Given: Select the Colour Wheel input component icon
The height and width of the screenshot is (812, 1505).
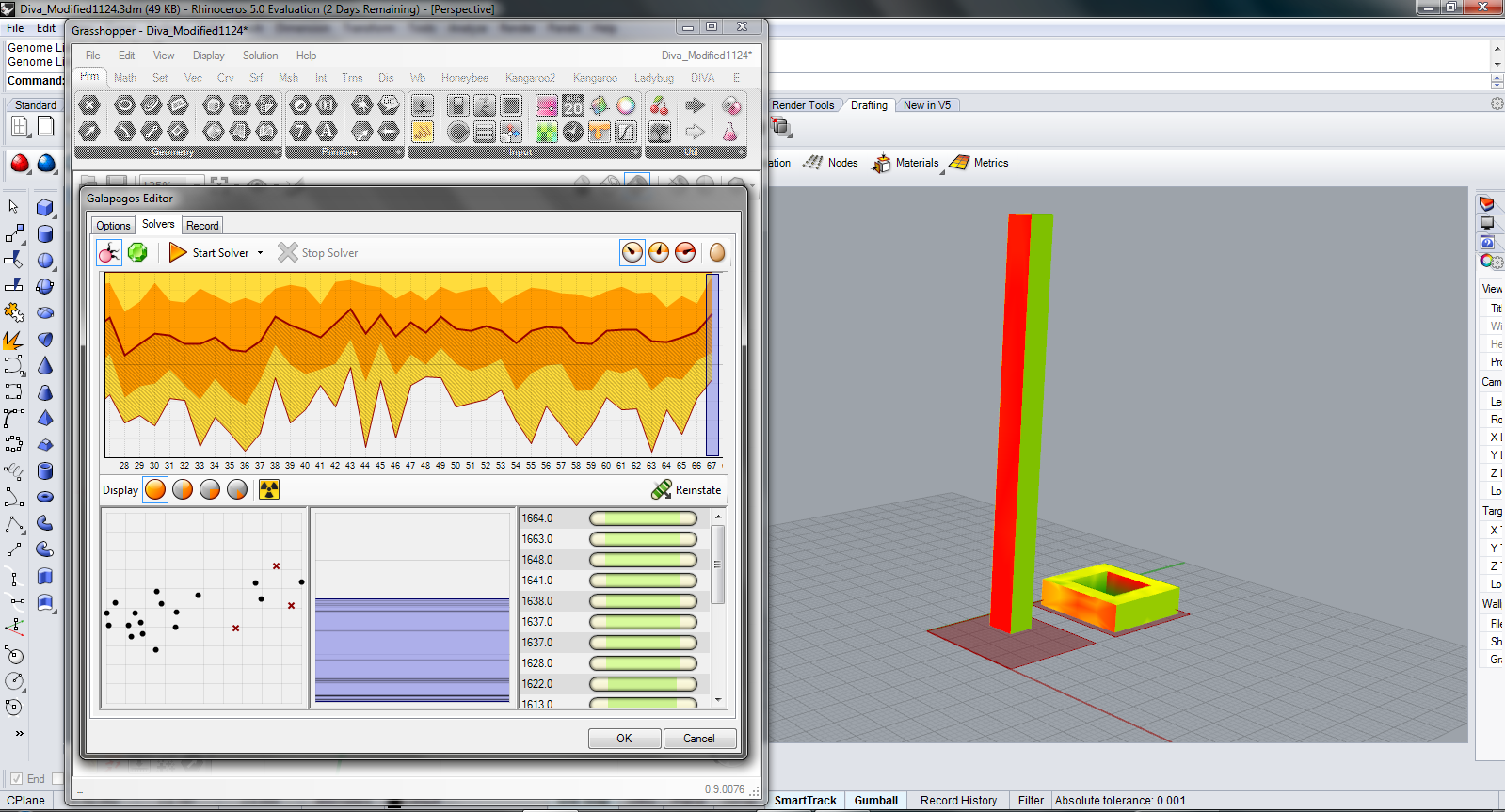Looking at the screenshot, I should [x=626, y=105].
